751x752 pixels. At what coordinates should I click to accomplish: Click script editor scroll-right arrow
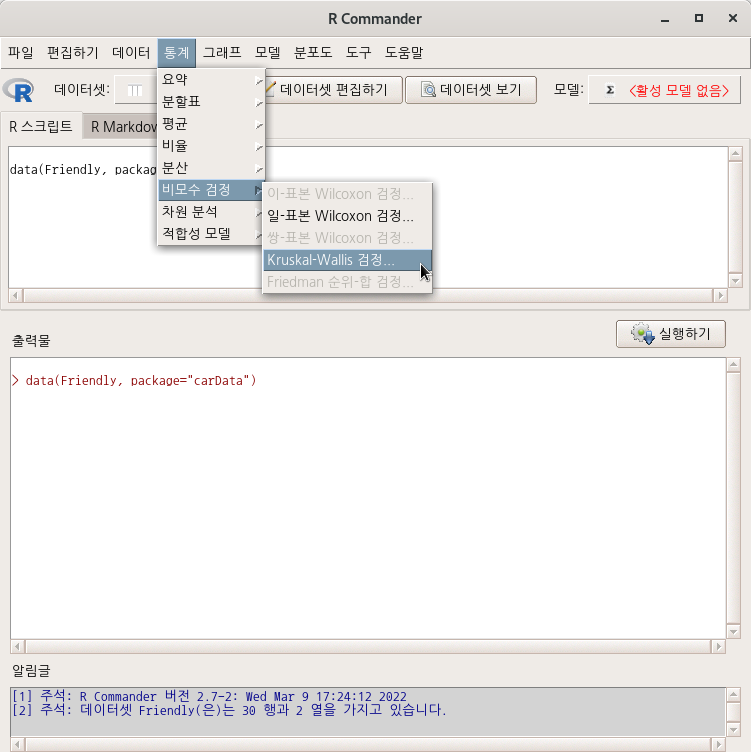click(720, 295)
